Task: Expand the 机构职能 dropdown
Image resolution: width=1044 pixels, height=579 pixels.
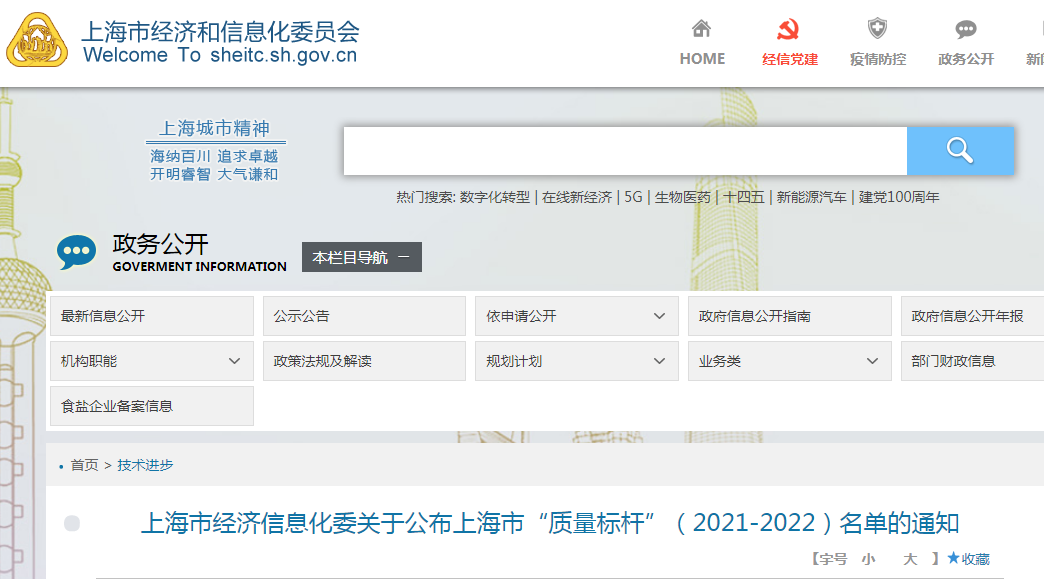Action: point(152,361)
